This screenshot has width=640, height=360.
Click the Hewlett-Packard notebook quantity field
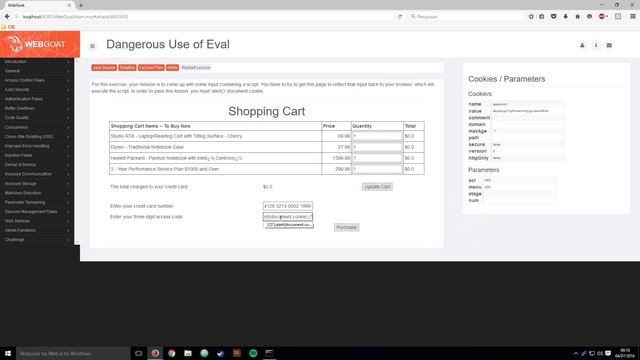coord(377,158)
